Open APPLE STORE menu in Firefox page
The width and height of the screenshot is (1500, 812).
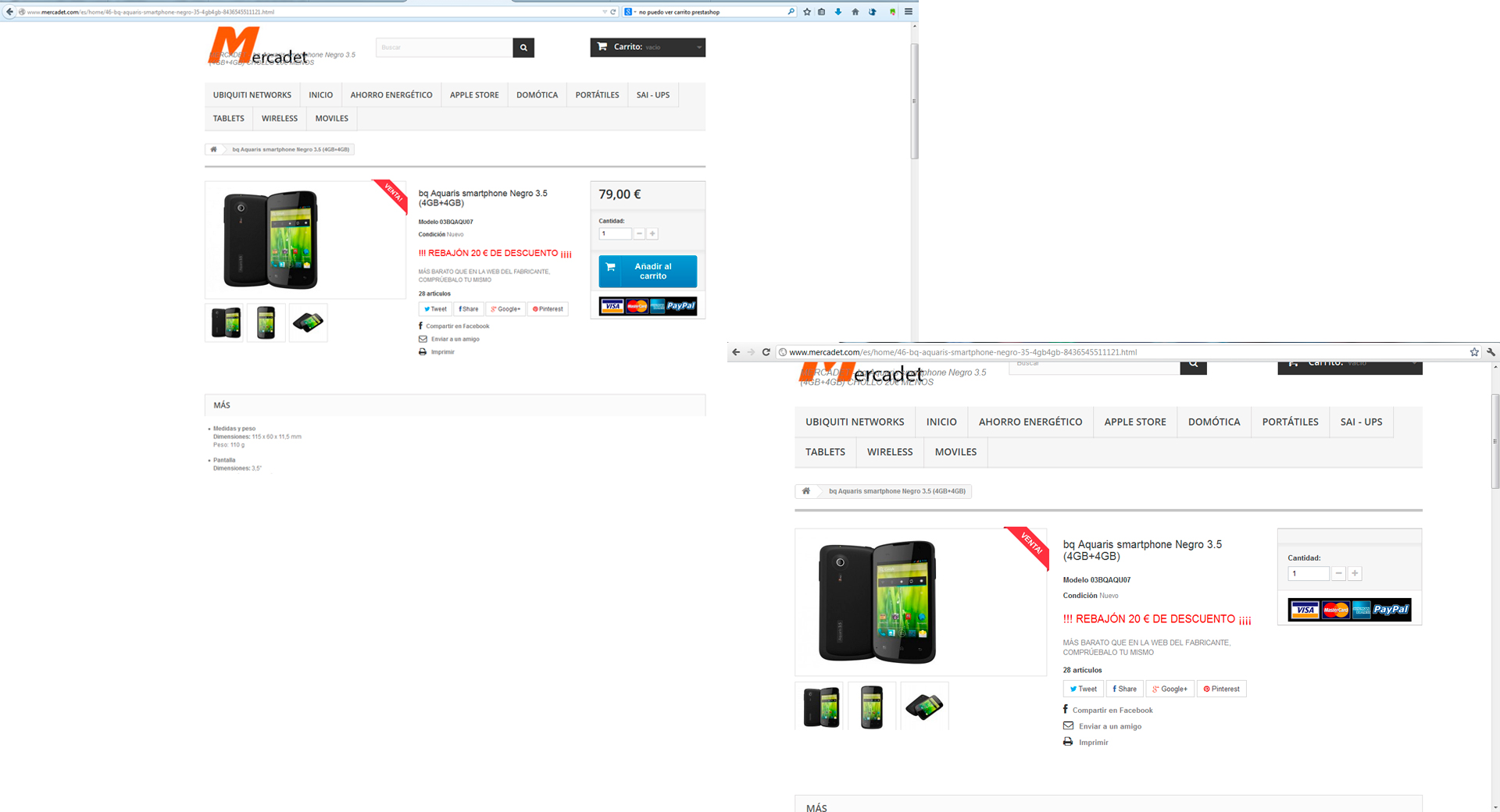[474, 95]
